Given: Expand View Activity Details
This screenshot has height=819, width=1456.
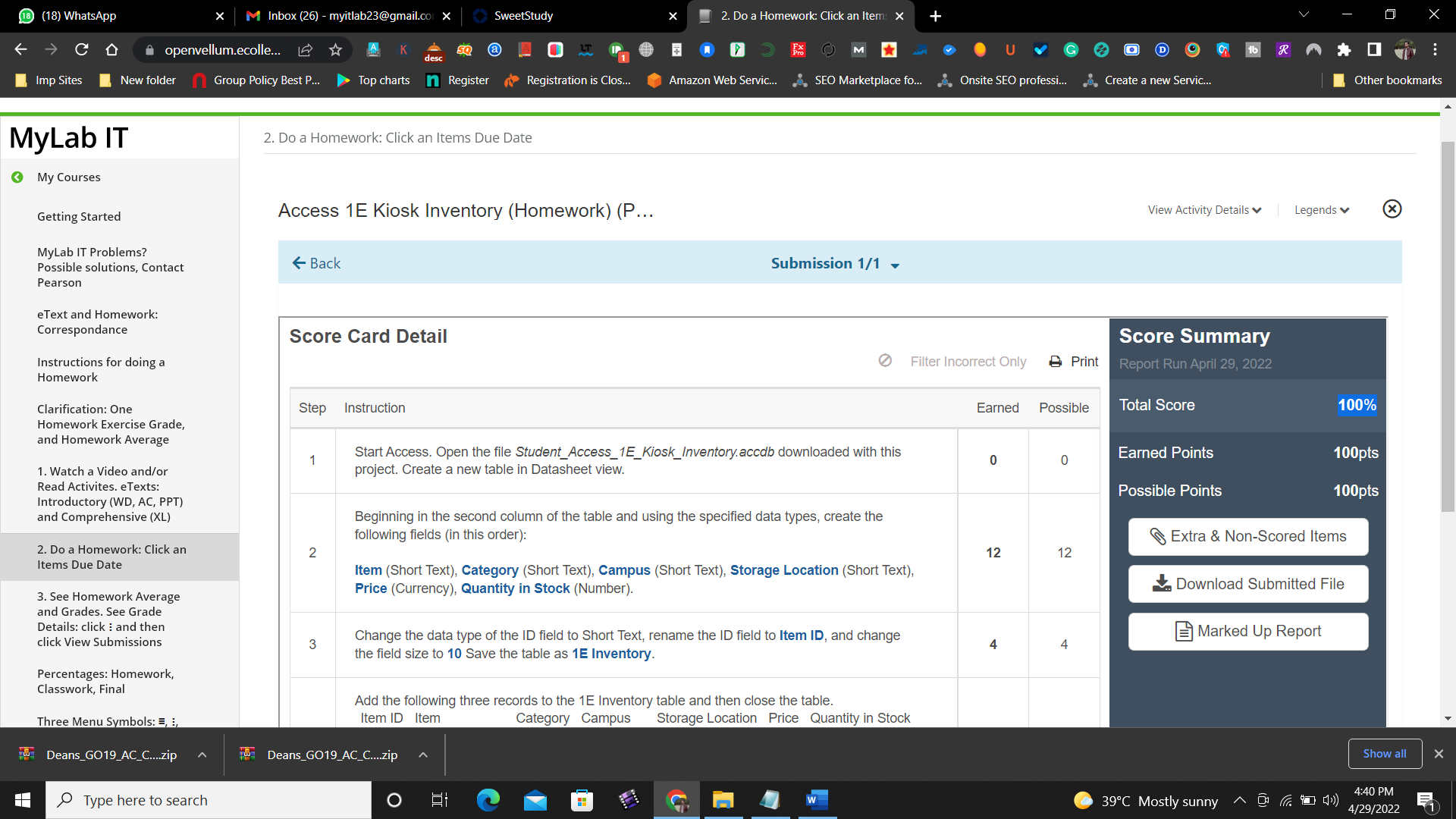Looking at the screenshot, I should (1204, 210).
